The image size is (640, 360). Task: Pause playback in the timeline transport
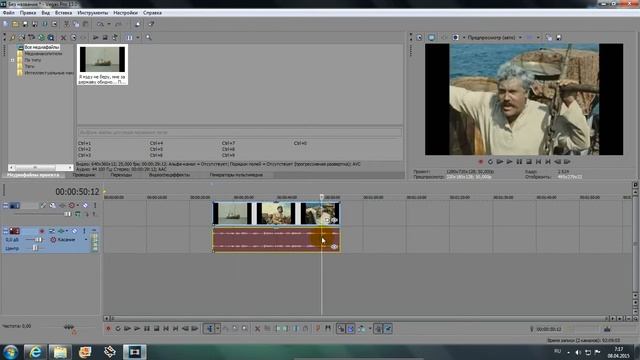[x=147, y=328]
